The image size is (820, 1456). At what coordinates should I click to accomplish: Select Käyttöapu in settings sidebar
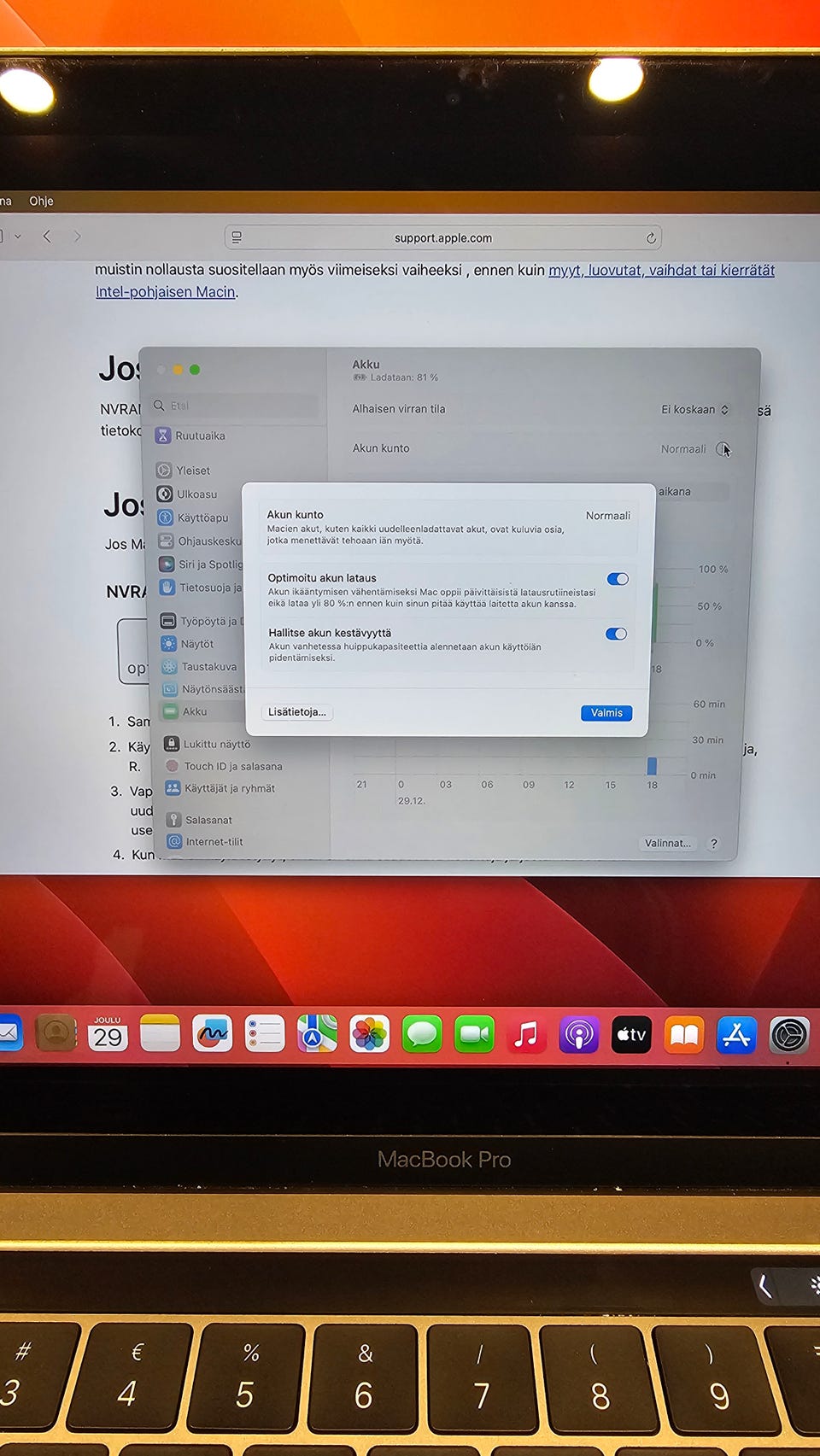193,517
